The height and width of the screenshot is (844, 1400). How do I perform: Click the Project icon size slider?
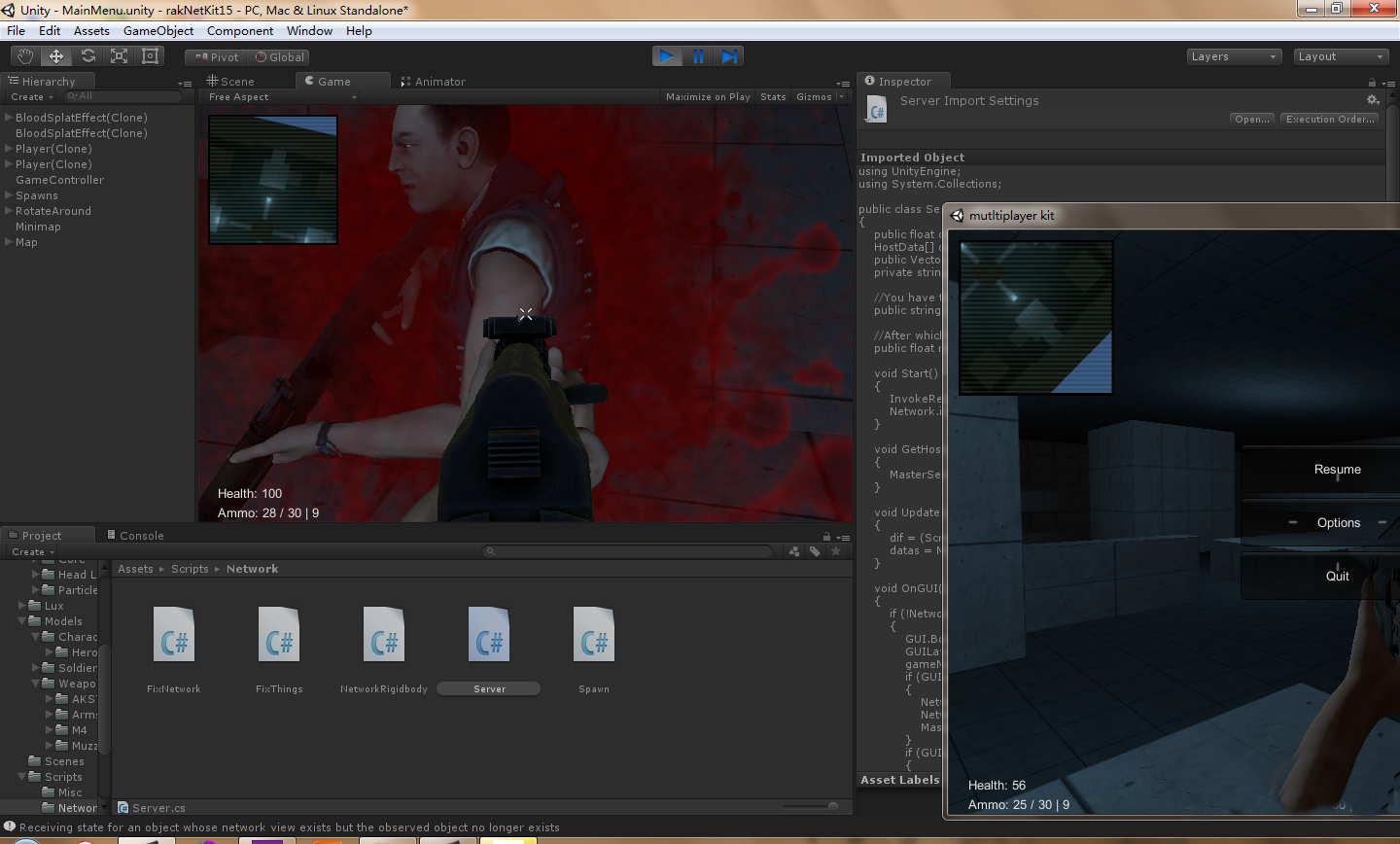[811, 807]
